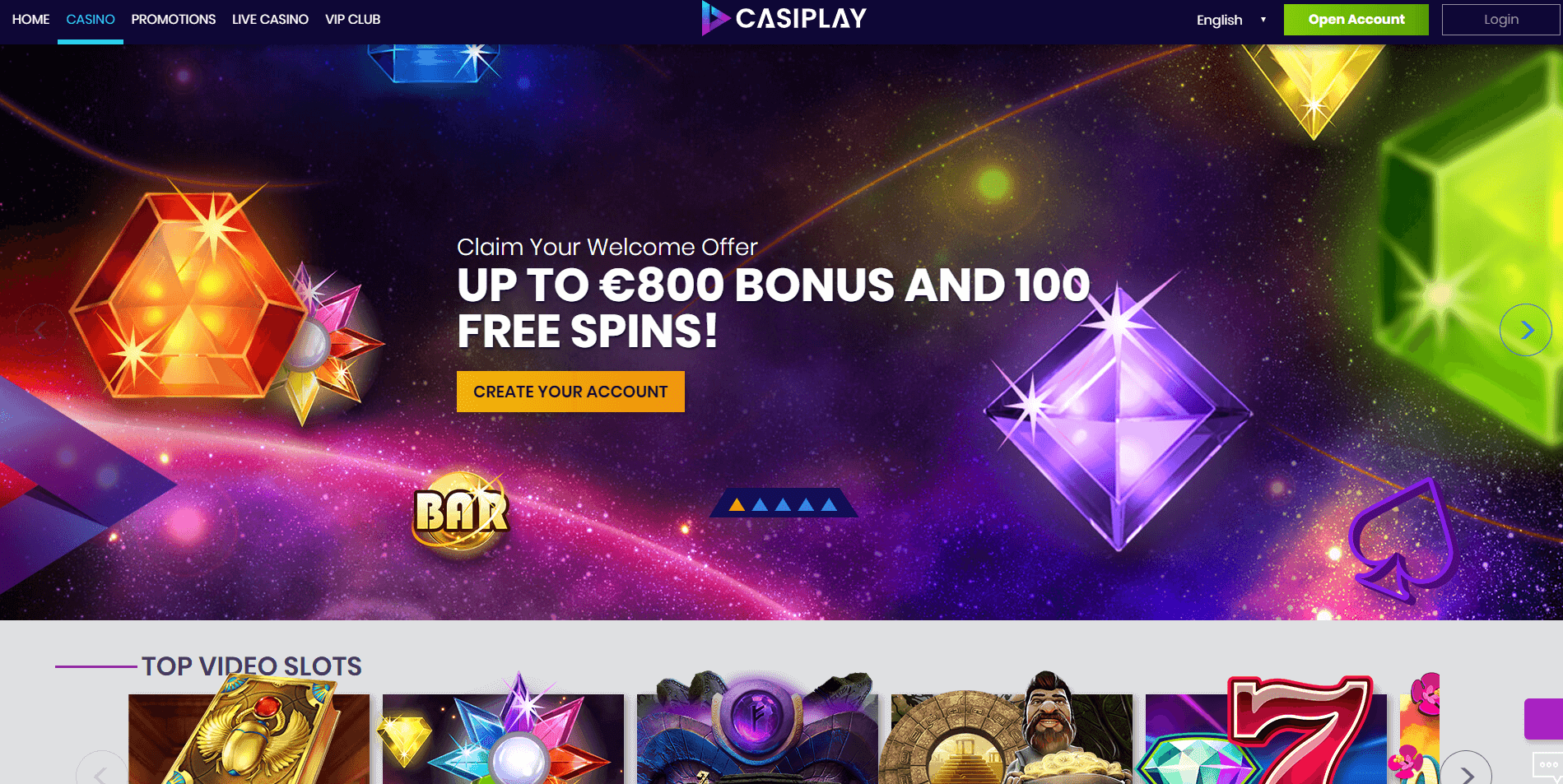Go to previous banner slide
Image resolution: width=1563 pixels, height=784 pixels.
coord(40,330)
